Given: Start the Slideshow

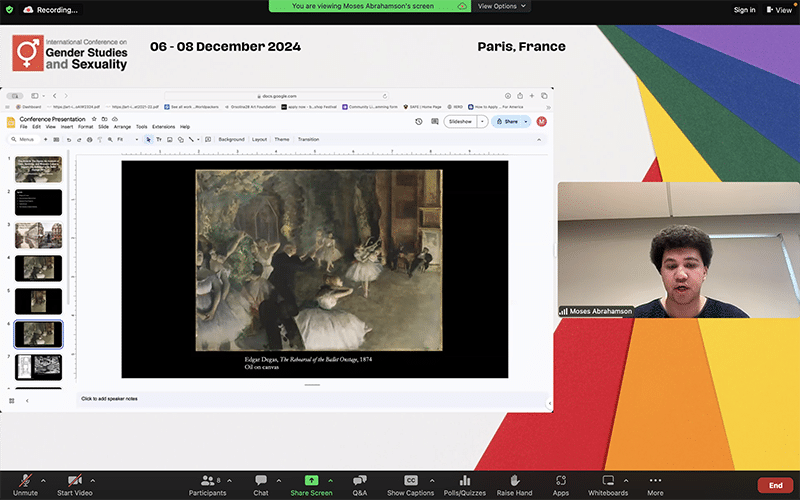Looking at the screenshot, I should coord(460,121).
